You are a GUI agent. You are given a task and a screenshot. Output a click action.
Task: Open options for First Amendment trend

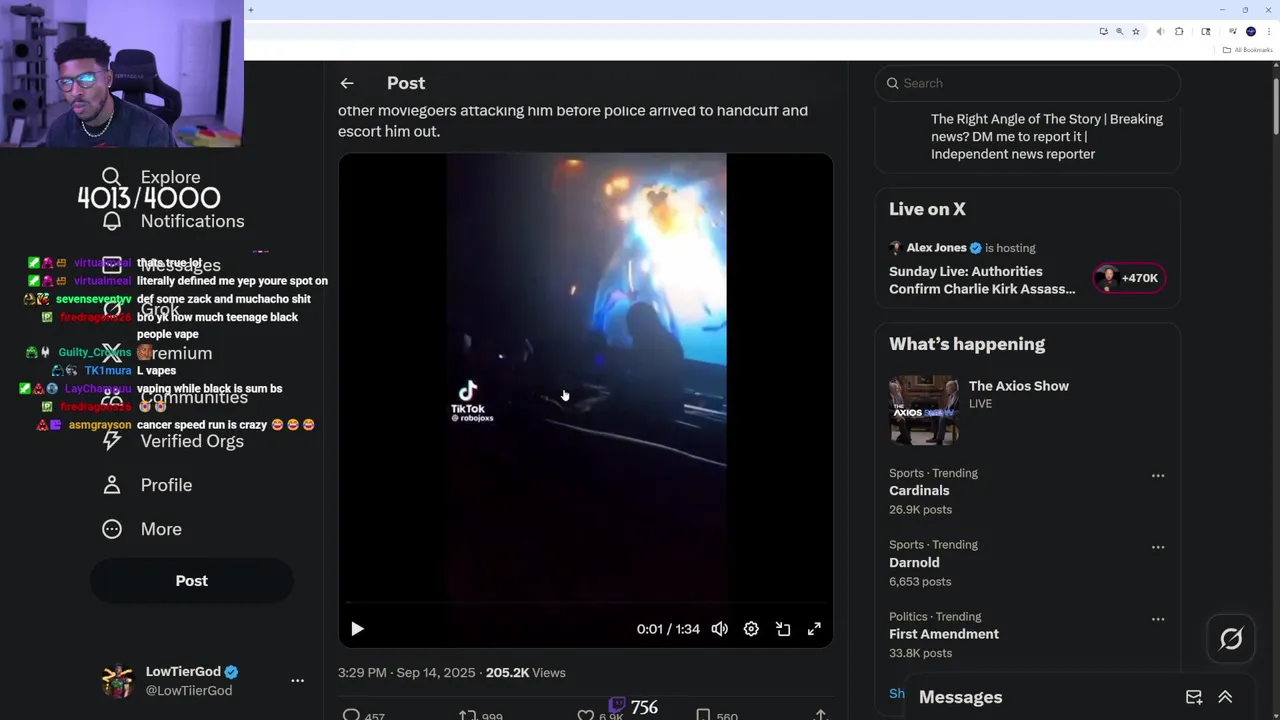tap(1158, 619)
